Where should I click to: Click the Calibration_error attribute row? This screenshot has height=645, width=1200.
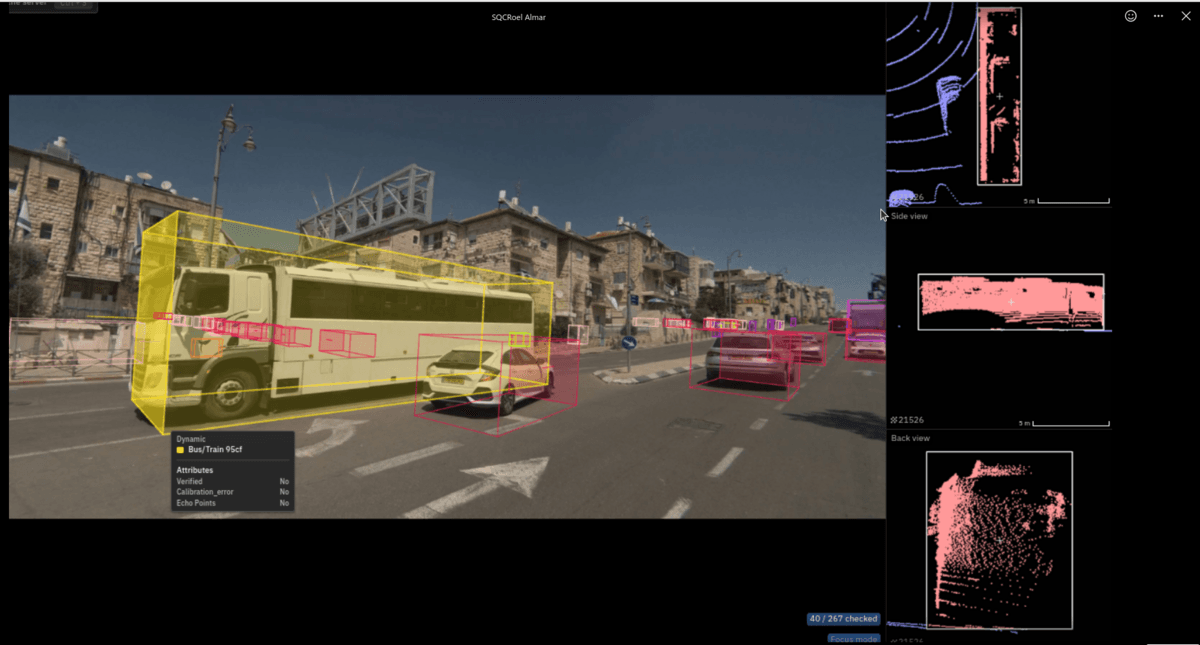tap(233, 492)
